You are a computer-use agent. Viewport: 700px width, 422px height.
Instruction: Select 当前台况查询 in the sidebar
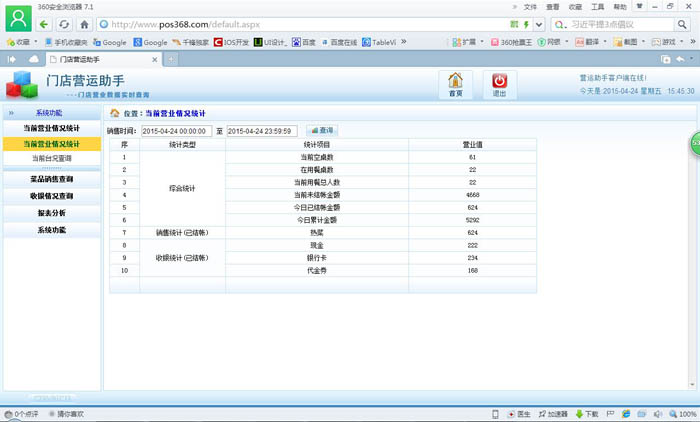click(x=51, y=158)
